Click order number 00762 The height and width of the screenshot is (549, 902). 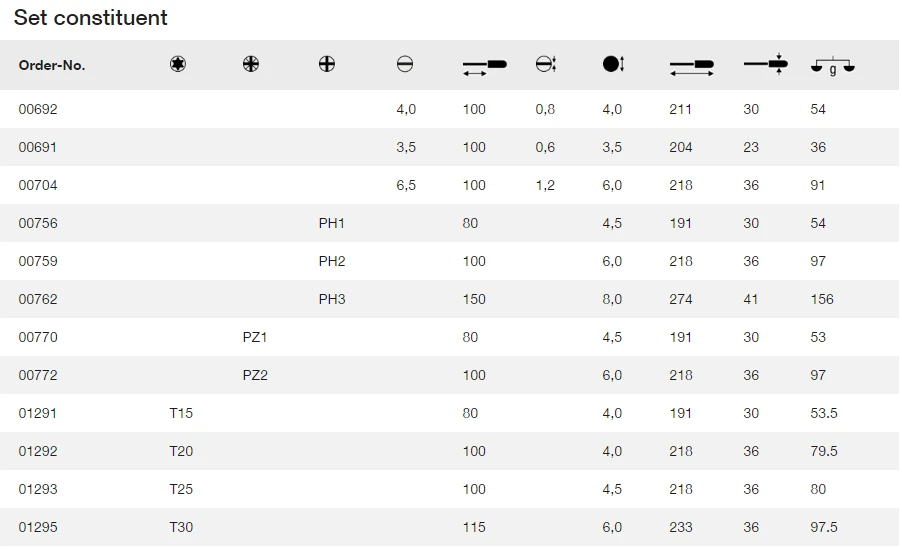pyautogui.click(x=38, y=299)
